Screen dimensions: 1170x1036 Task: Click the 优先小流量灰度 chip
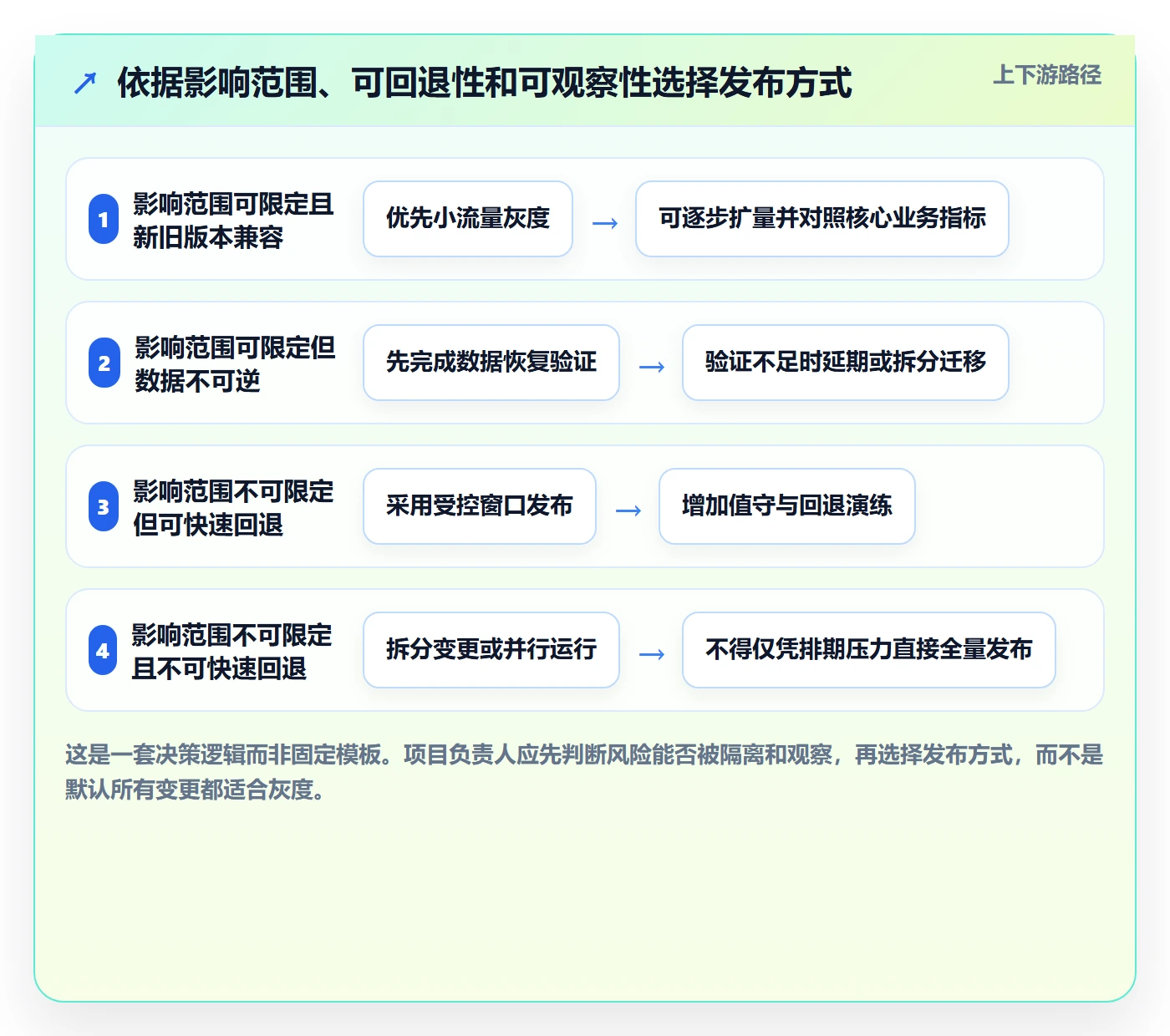(x=468, y=219)
